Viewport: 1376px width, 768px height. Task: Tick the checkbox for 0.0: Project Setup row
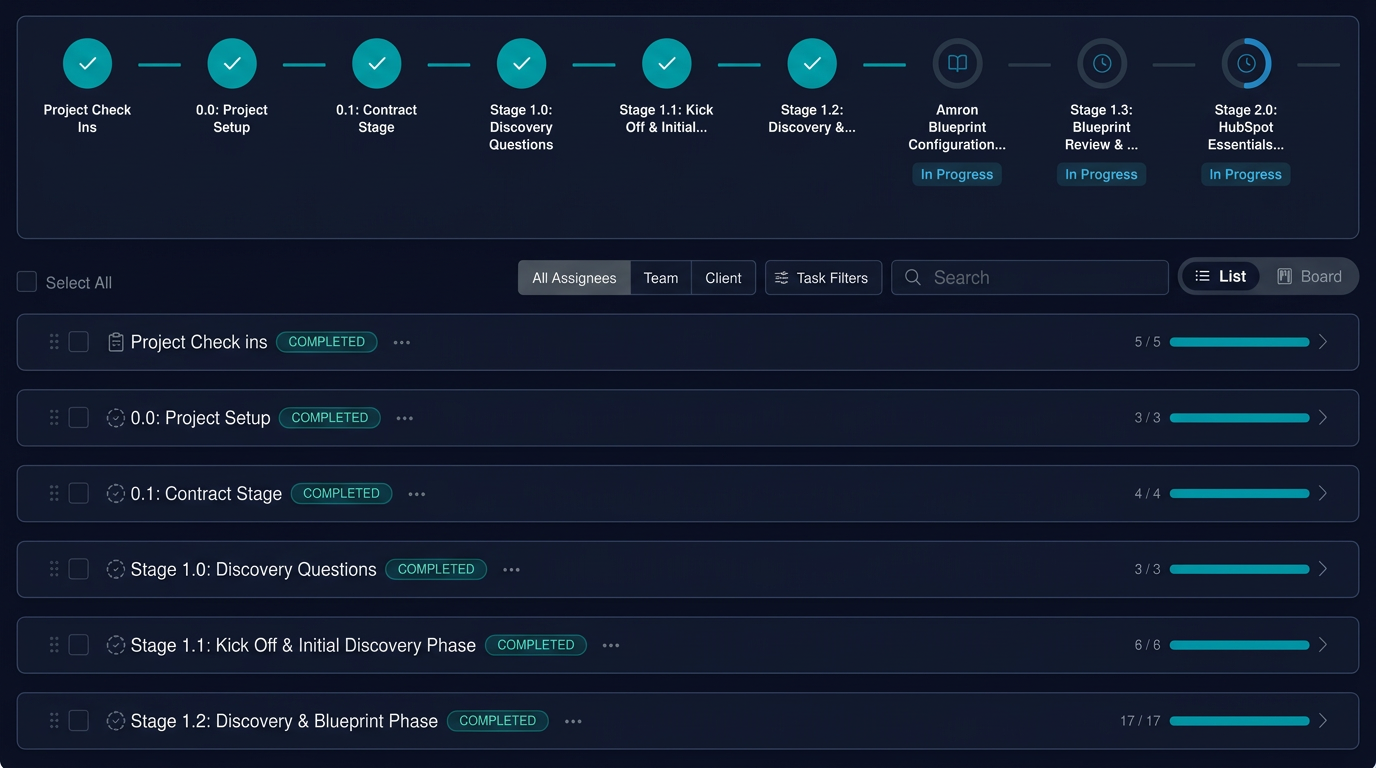[79, 418]
